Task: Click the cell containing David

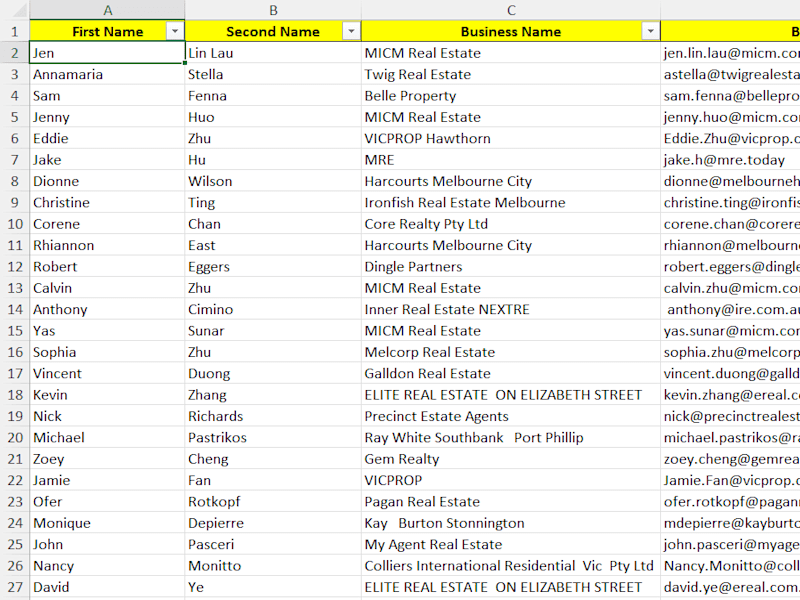Action: (107, 587)
